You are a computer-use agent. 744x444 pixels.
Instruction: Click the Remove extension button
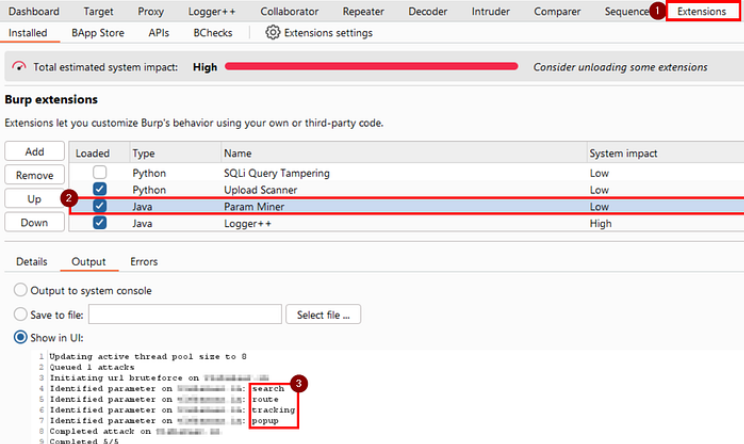coord(35,175)
